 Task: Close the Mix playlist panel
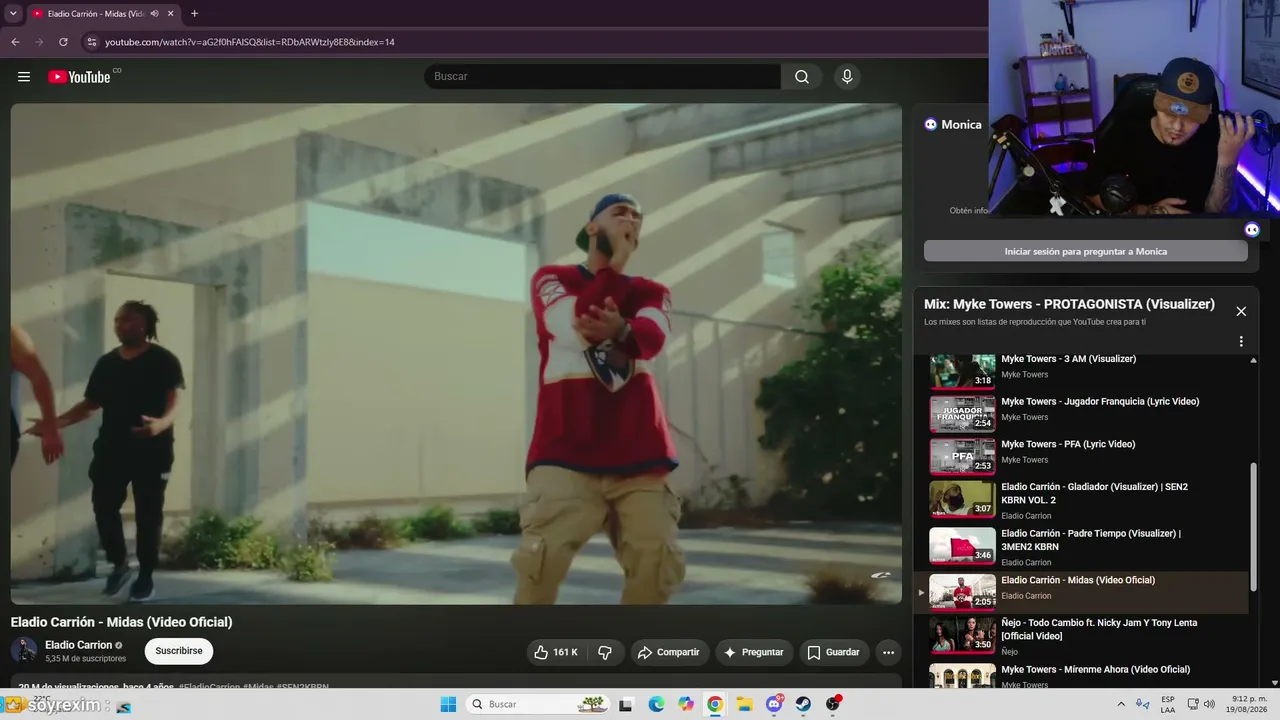(1241, 311)
